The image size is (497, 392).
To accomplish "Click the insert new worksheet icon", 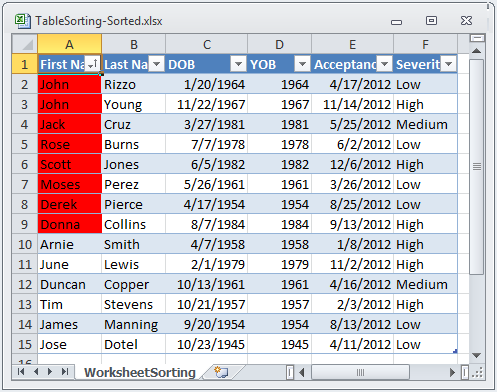I will pyautogui.click(x=221, y=372).
